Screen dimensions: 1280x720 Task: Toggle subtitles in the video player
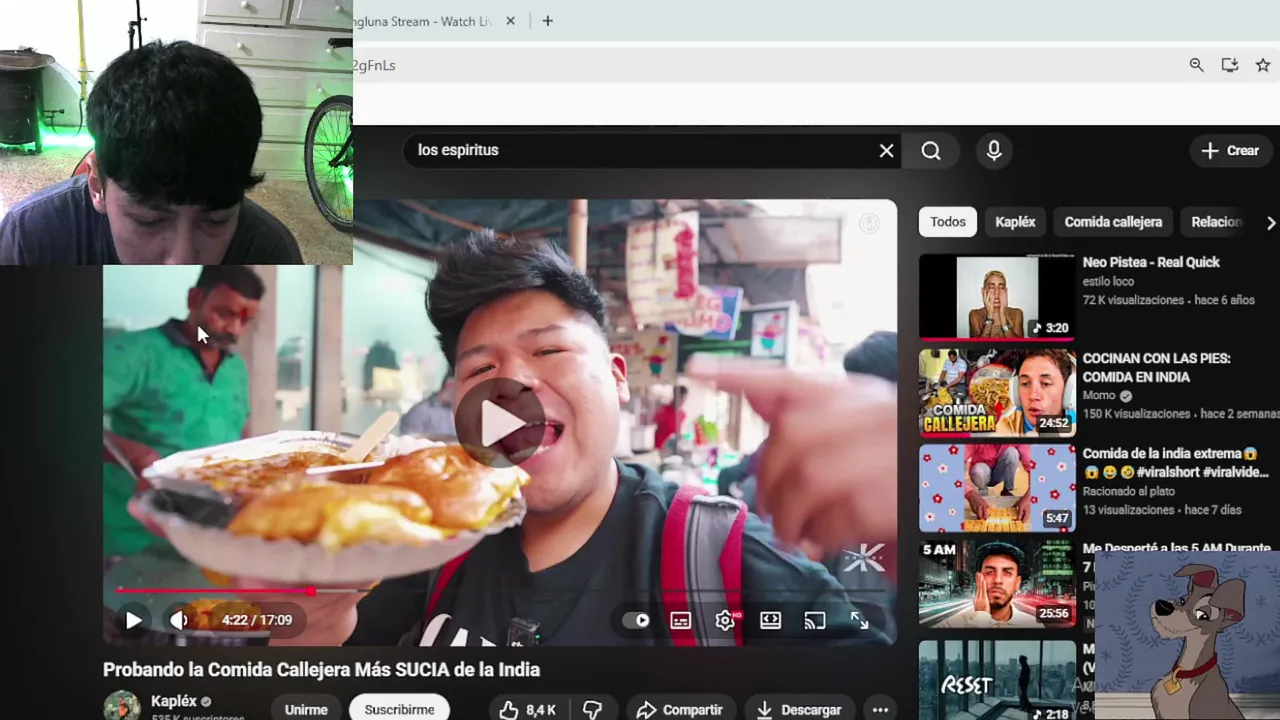point(681,620)
